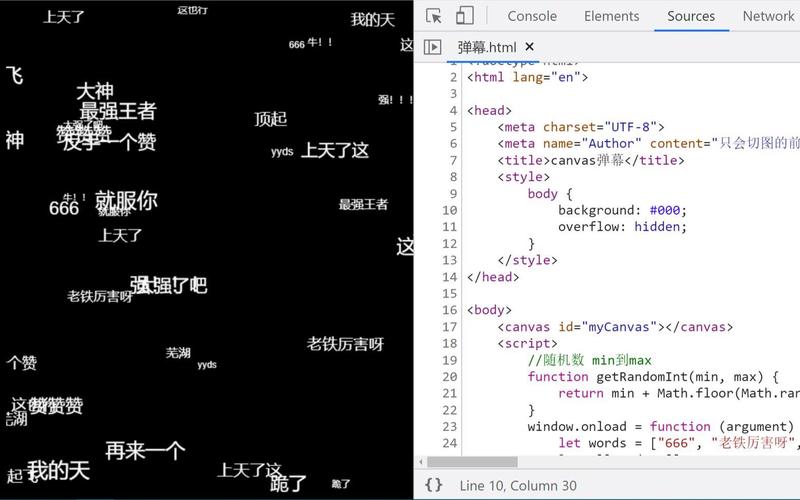Switch to the Elements tab

point(611,16)
